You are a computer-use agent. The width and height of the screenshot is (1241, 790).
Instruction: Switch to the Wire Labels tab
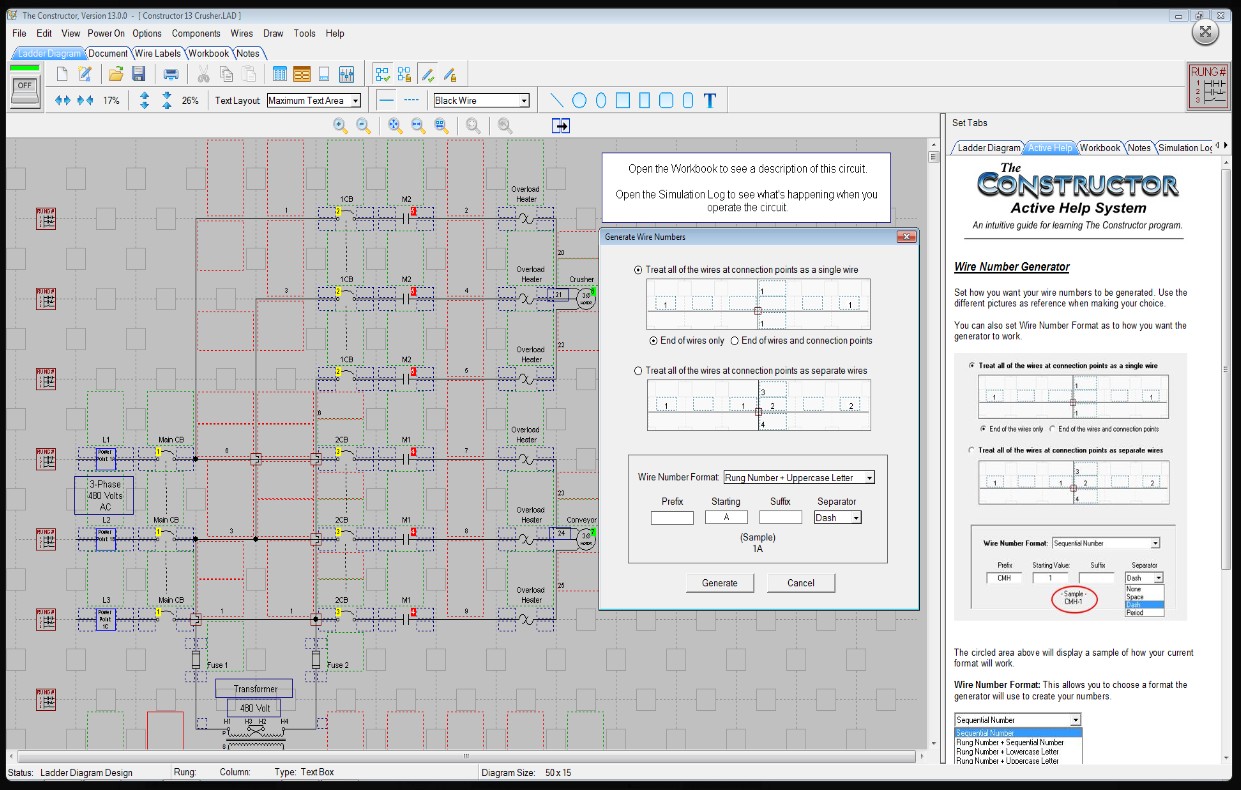pyautogui.click(x=157, y=53)
